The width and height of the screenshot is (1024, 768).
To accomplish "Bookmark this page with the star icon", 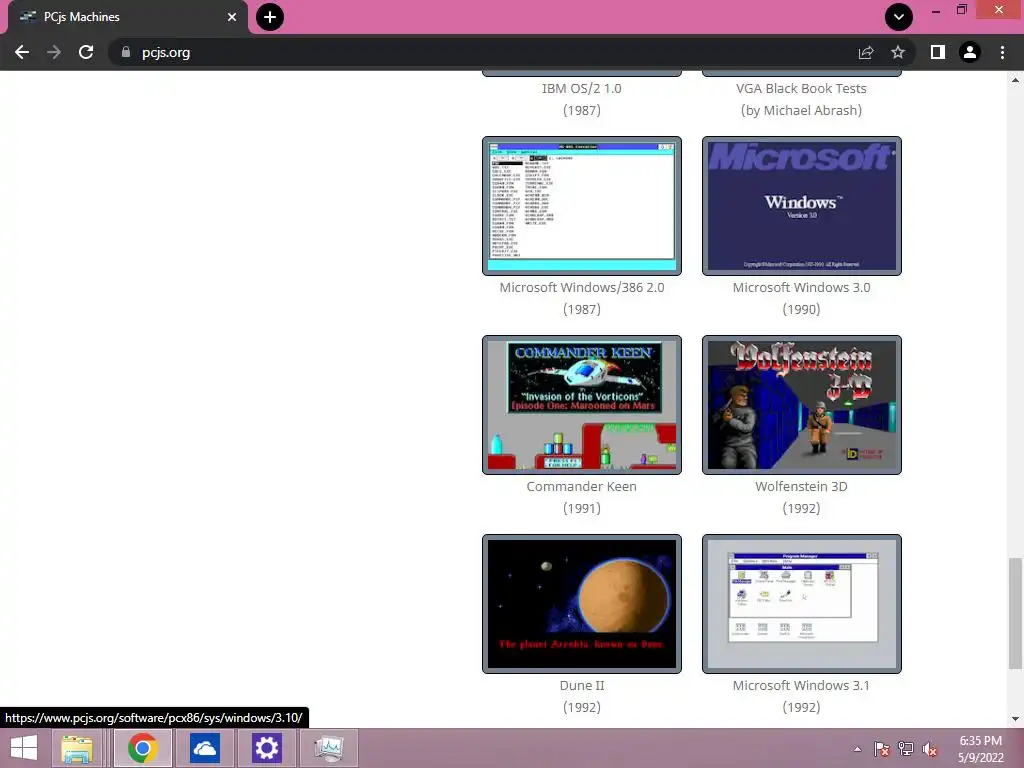I will (x=898, y=52).
